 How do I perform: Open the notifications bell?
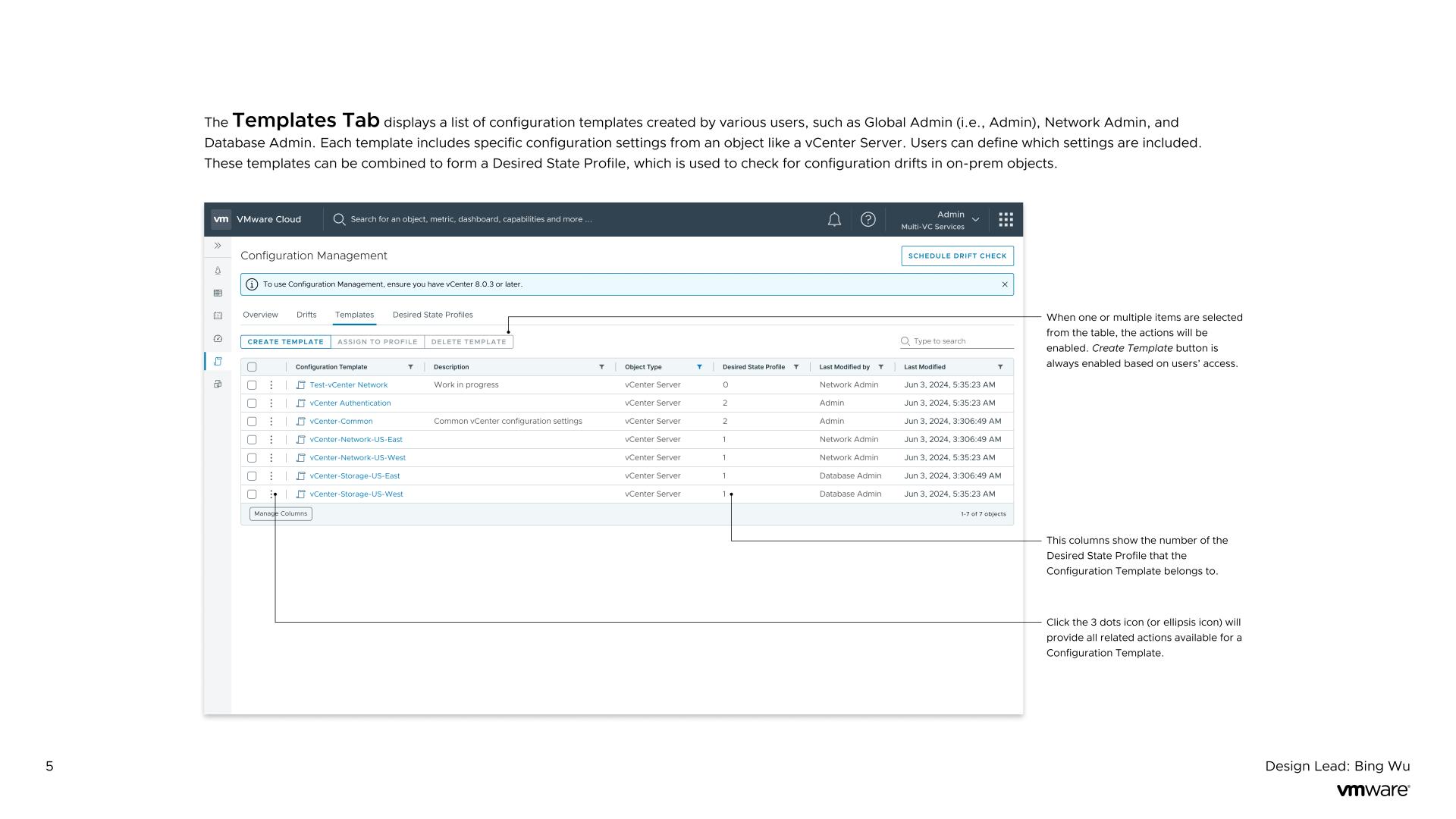[x=834, y=219]
